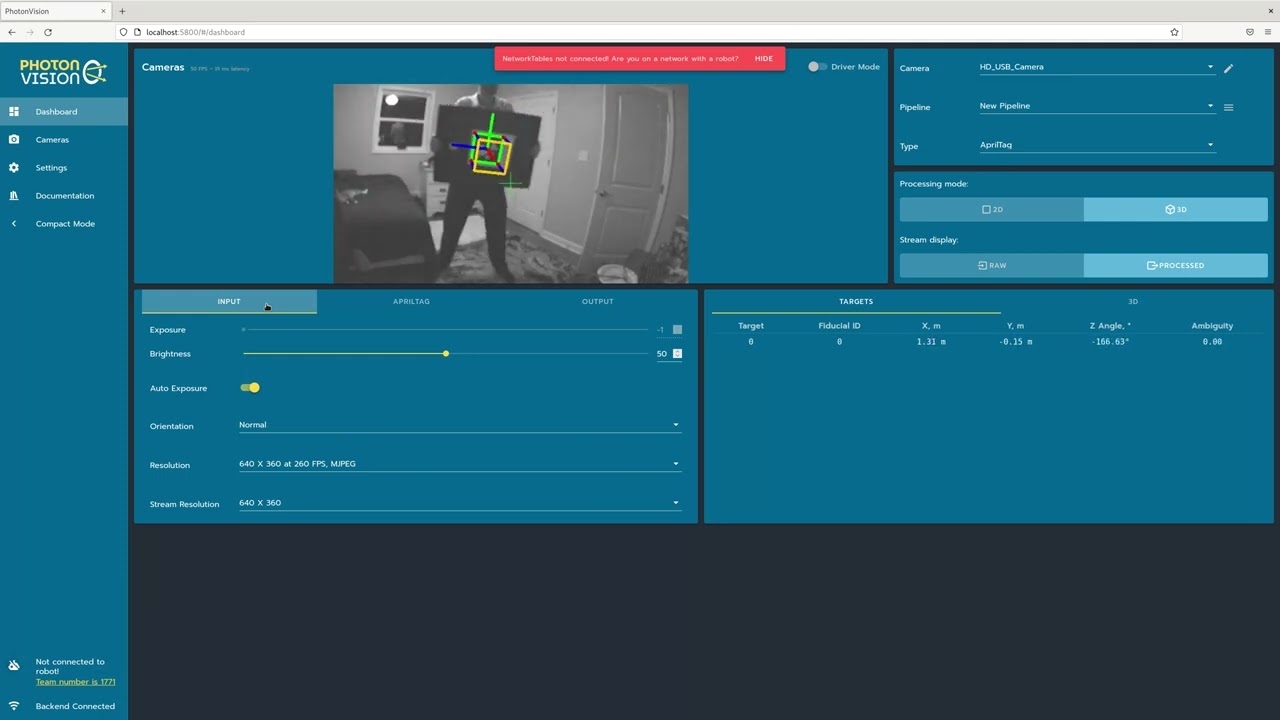Bookmark this page with the star icon
The image size is (1280, 720).
click(x=1175, y=32)
